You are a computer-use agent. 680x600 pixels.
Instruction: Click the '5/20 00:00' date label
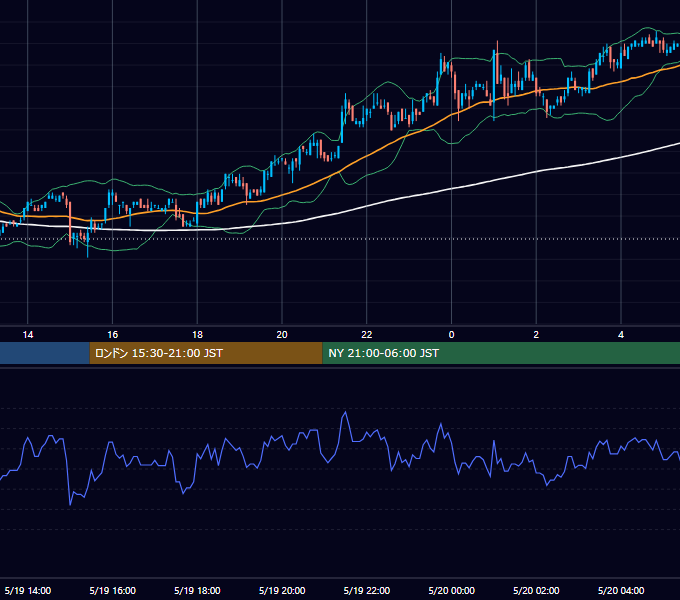[451, 590]
